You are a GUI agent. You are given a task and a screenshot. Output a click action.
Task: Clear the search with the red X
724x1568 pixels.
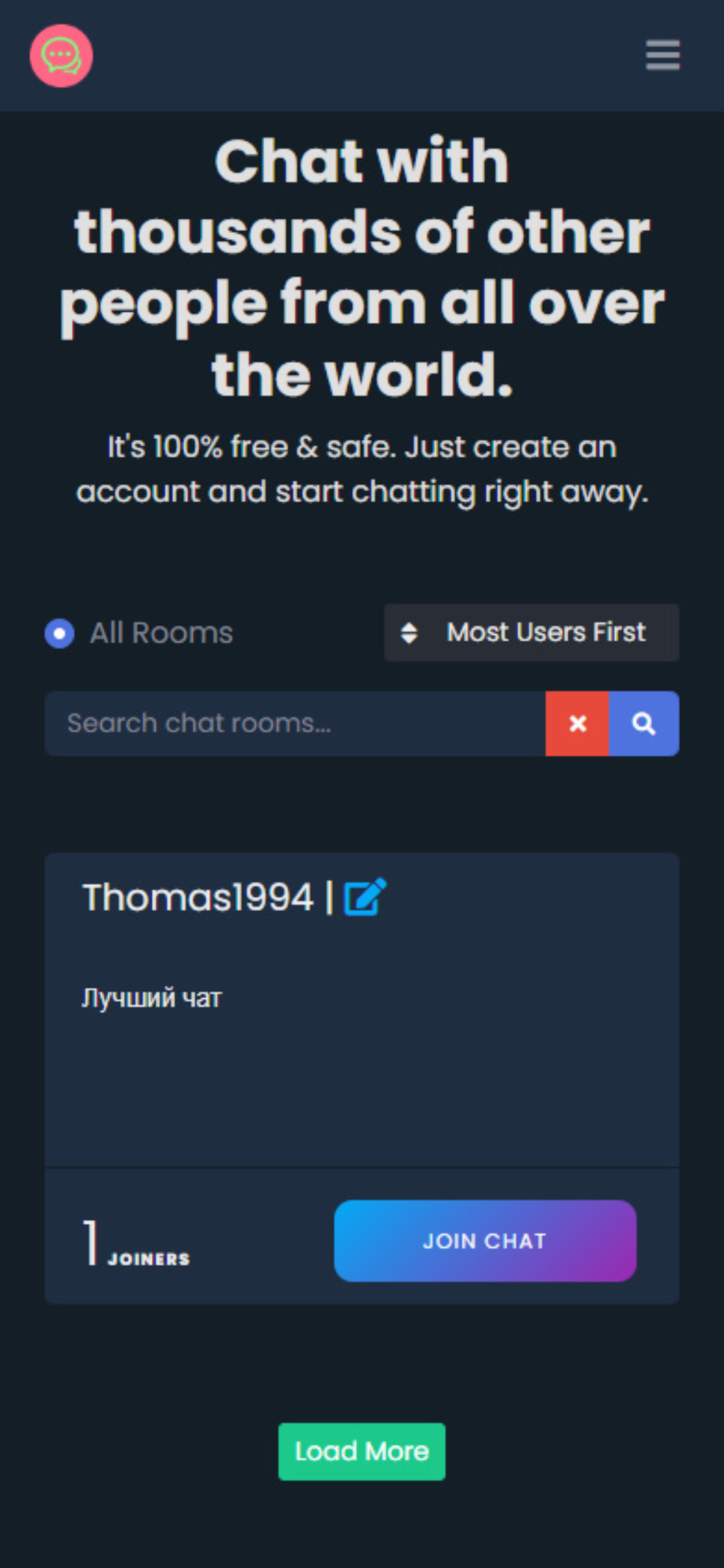point(577,723)
